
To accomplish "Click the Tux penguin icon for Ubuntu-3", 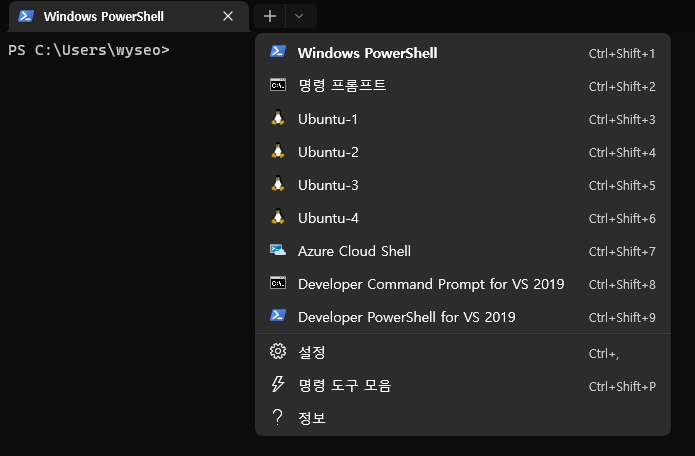I will [278, 184].
